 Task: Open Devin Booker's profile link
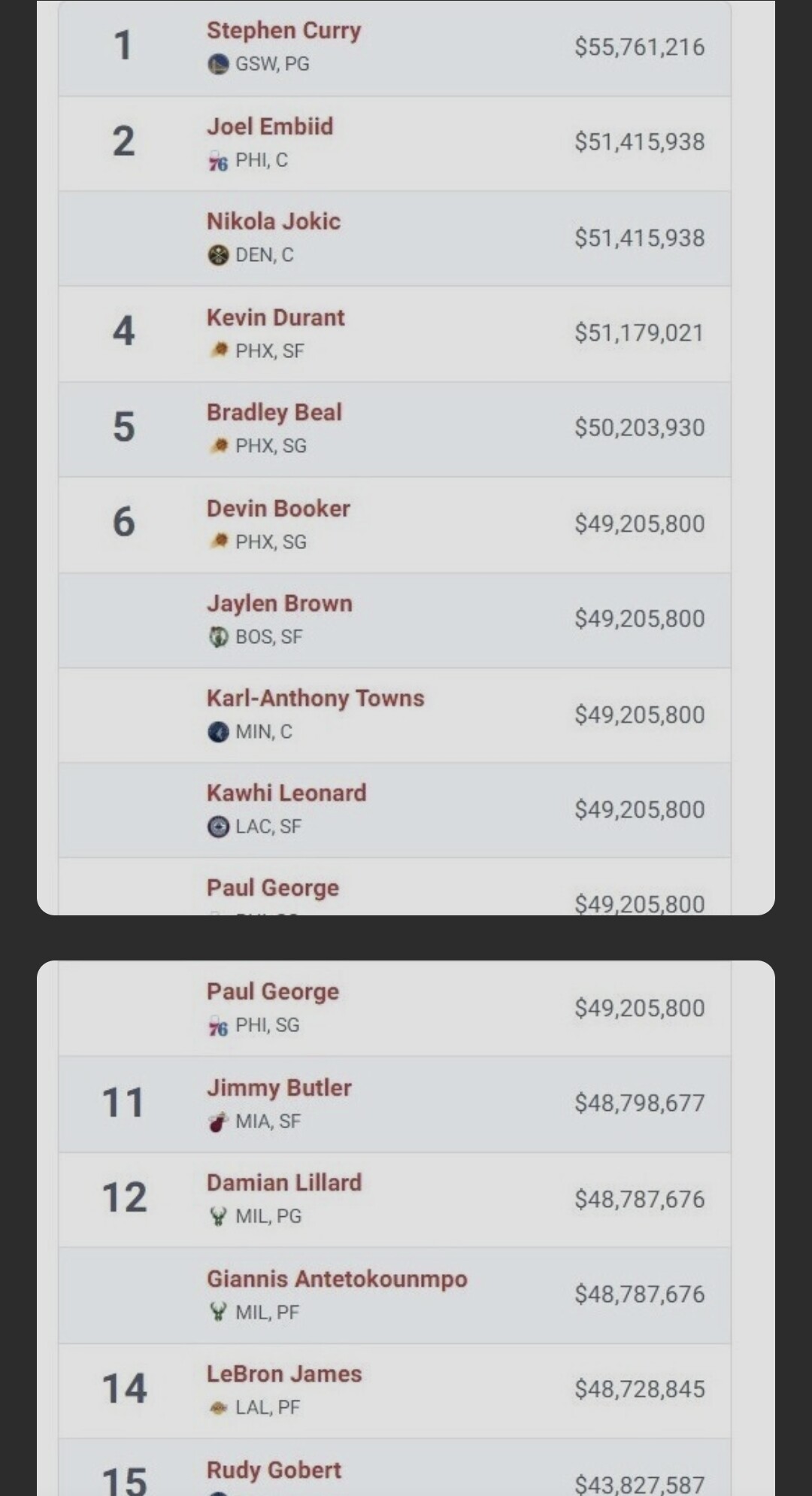click(x=278, y=508)
